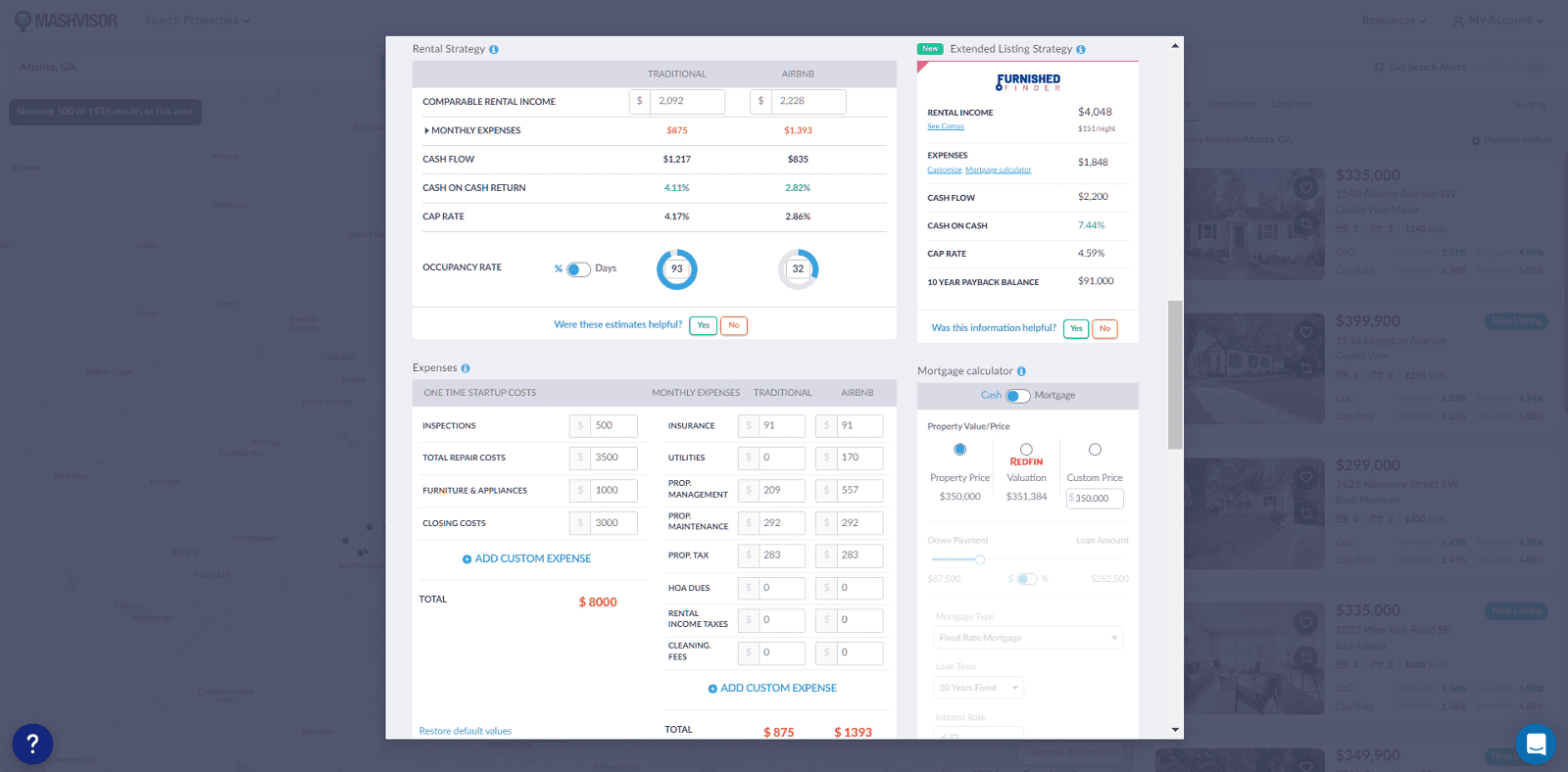1568x772 pixels.
Task: Click Get Search Alerts in background page
Action: (1420, 68)
